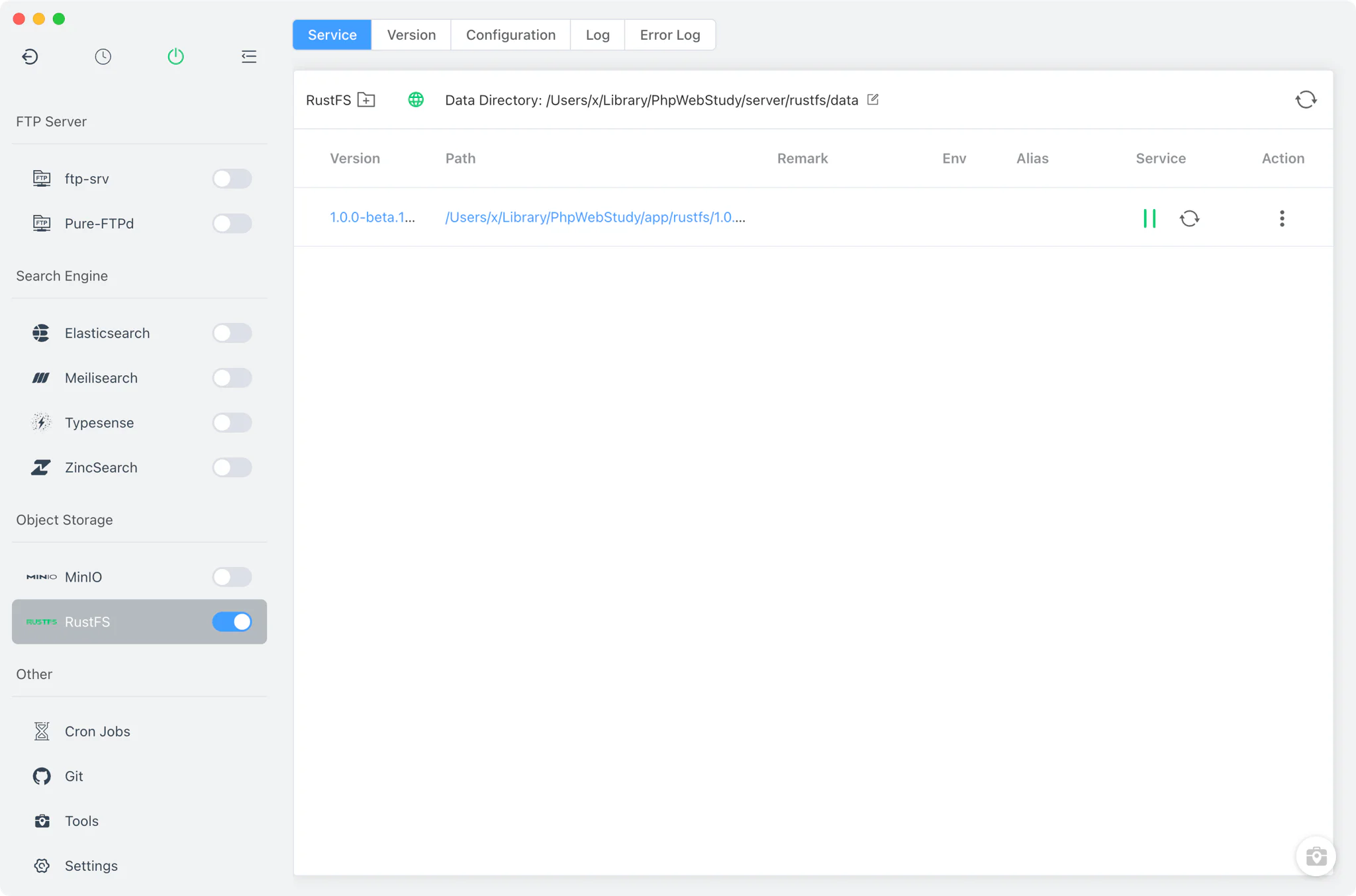Click the Service column header
Viewport: 1356px width, 896px height.
1161,158
